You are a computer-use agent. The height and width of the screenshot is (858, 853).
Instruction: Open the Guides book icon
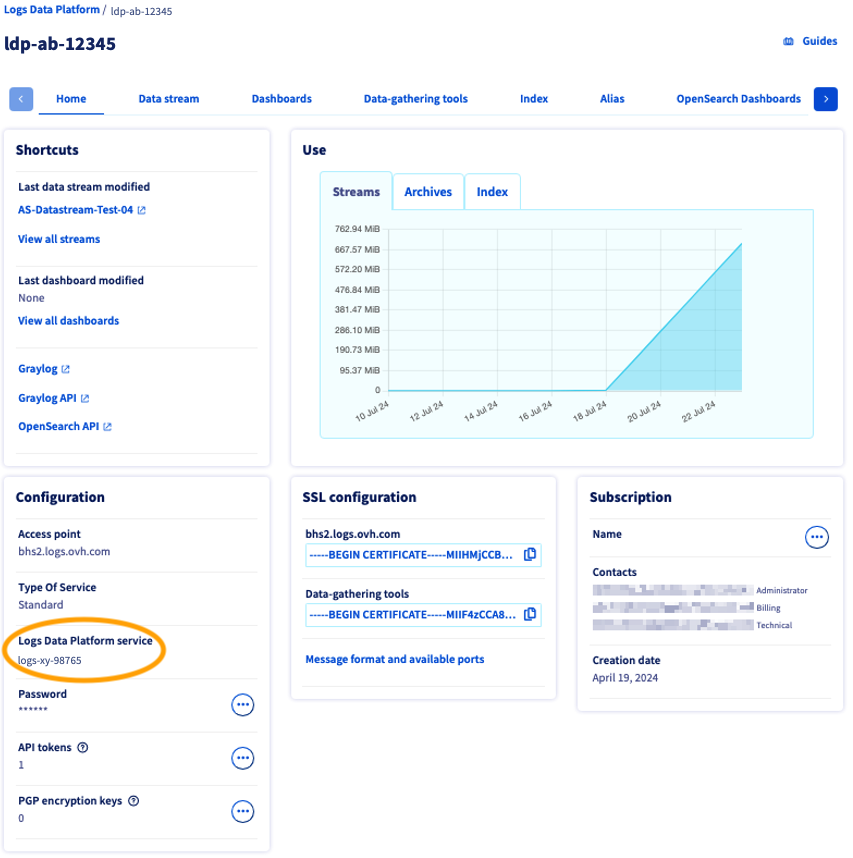787,41
